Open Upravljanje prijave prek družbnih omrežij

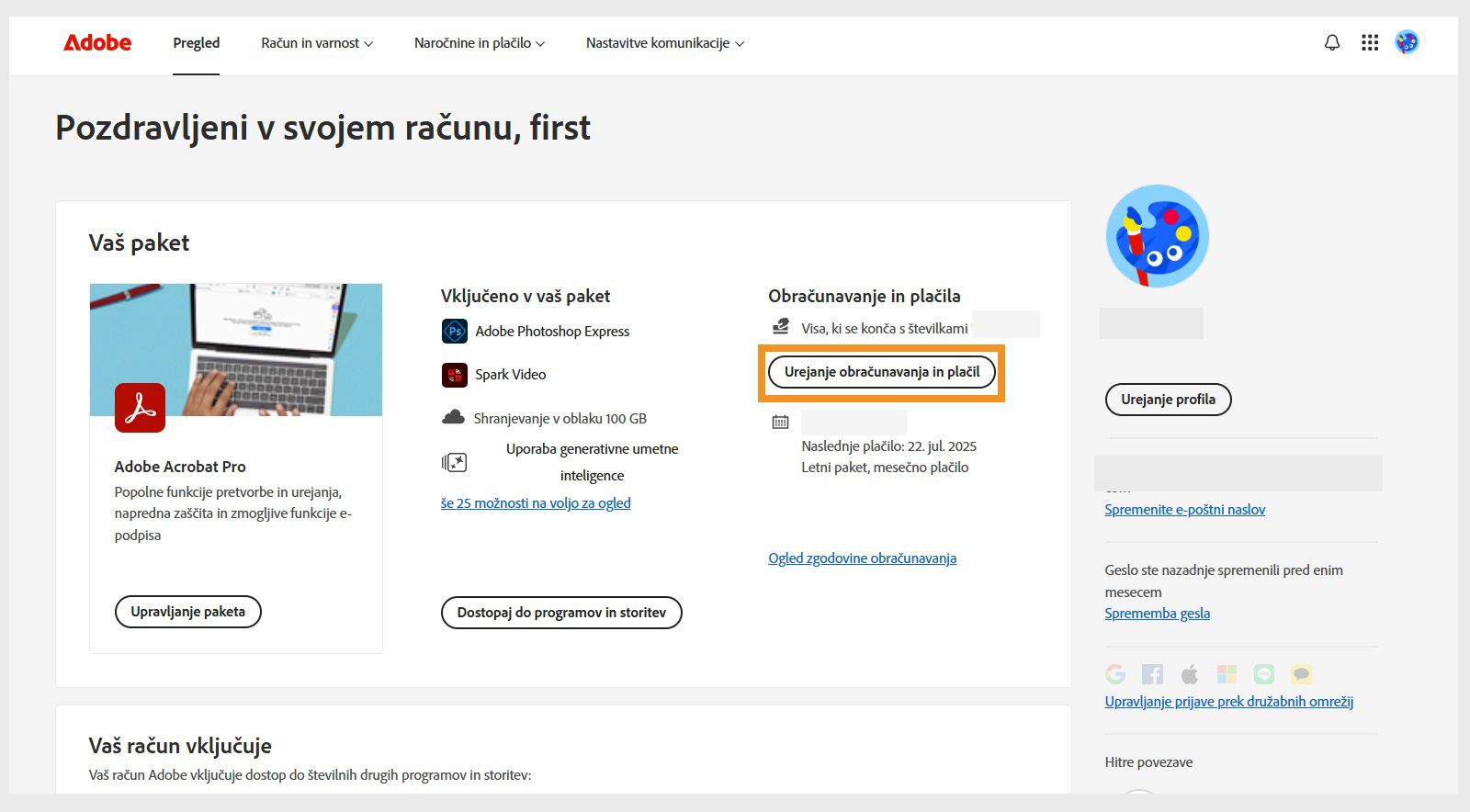click(x=1229, y=702)
